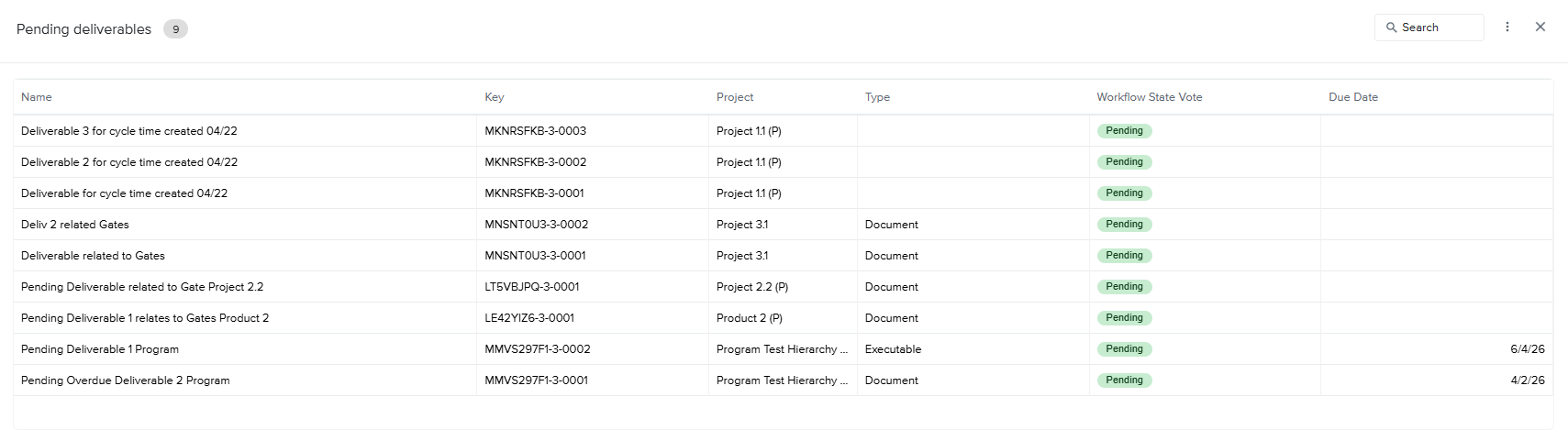Click the 9 count badge
The width and height of the screenshot is (1568, 441).
click(176, 29)
